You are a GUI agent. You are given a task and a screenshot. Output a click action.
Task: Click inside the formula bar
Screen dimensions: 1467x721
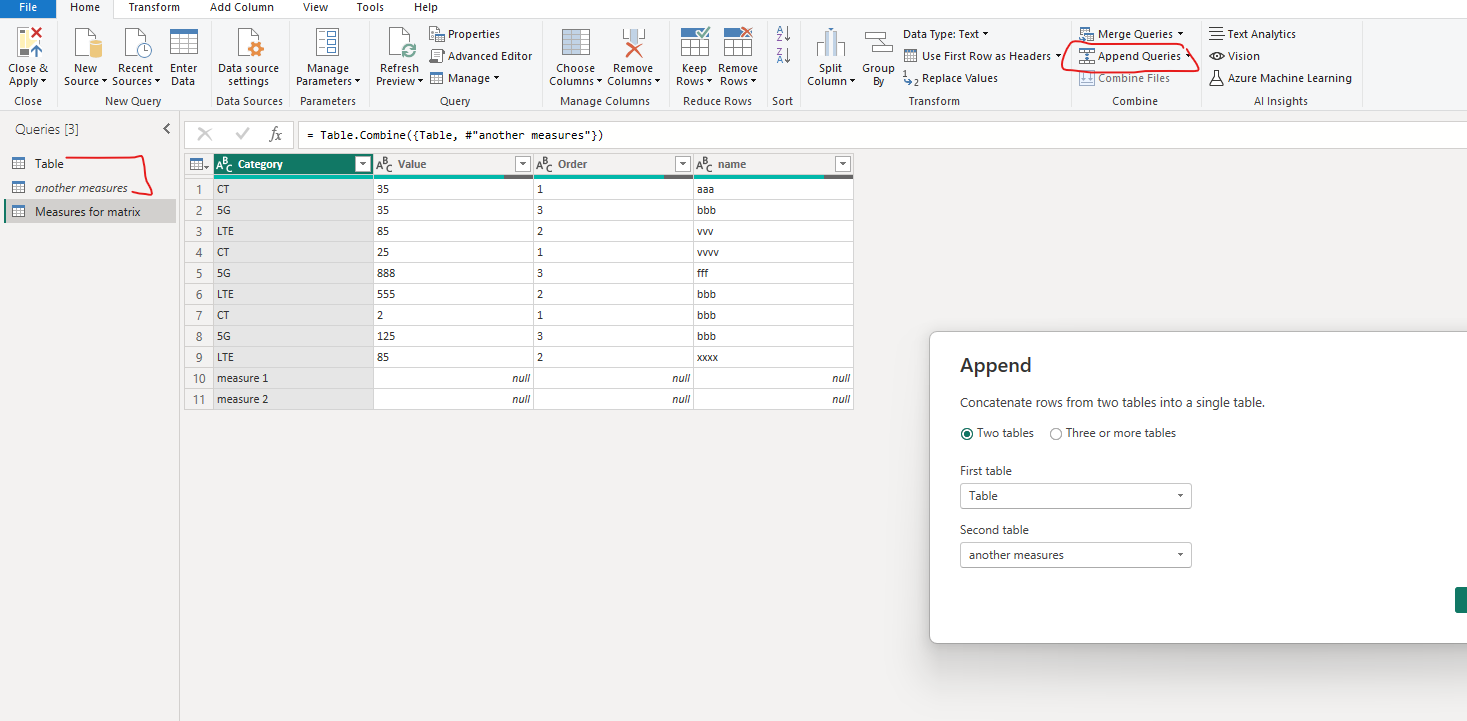pyautogui.click(x=880, y=134)
